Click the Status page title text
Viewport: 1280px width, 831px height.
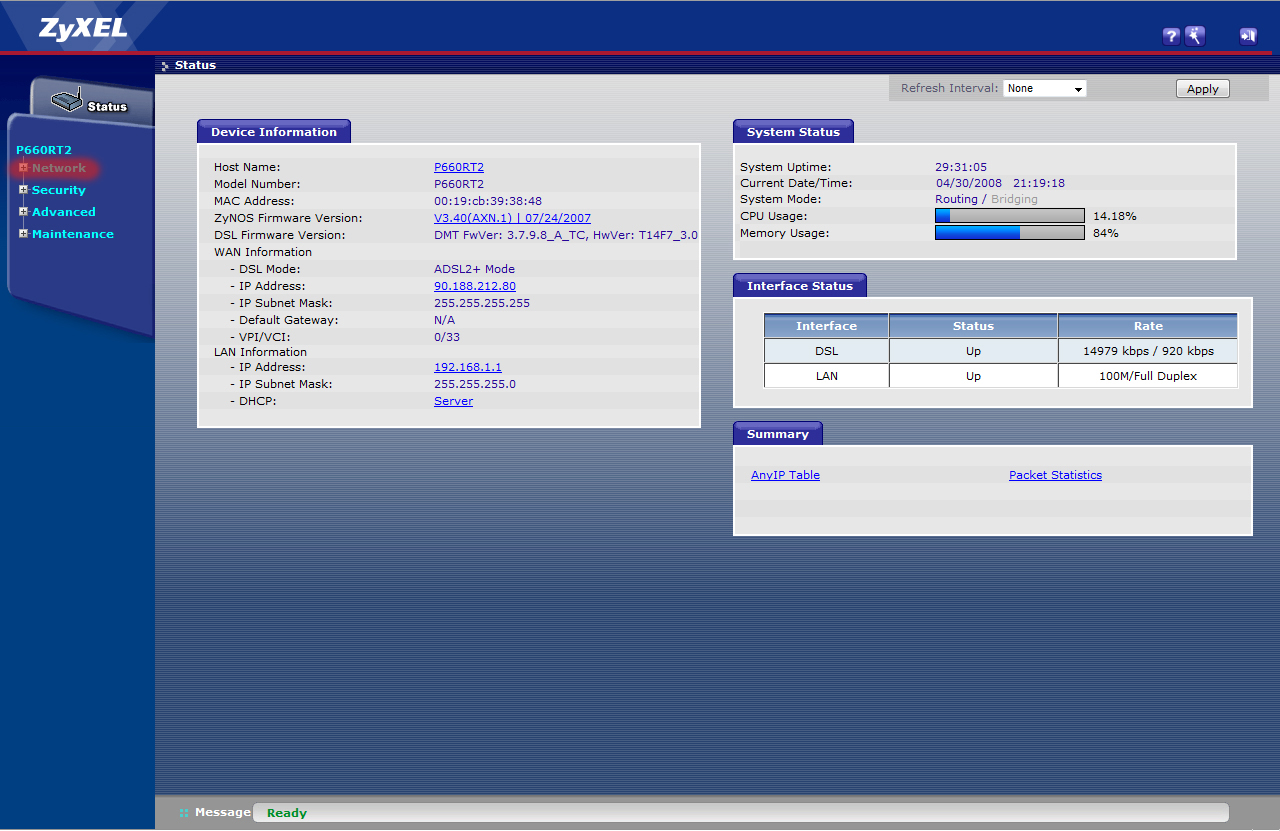point(195,65)
